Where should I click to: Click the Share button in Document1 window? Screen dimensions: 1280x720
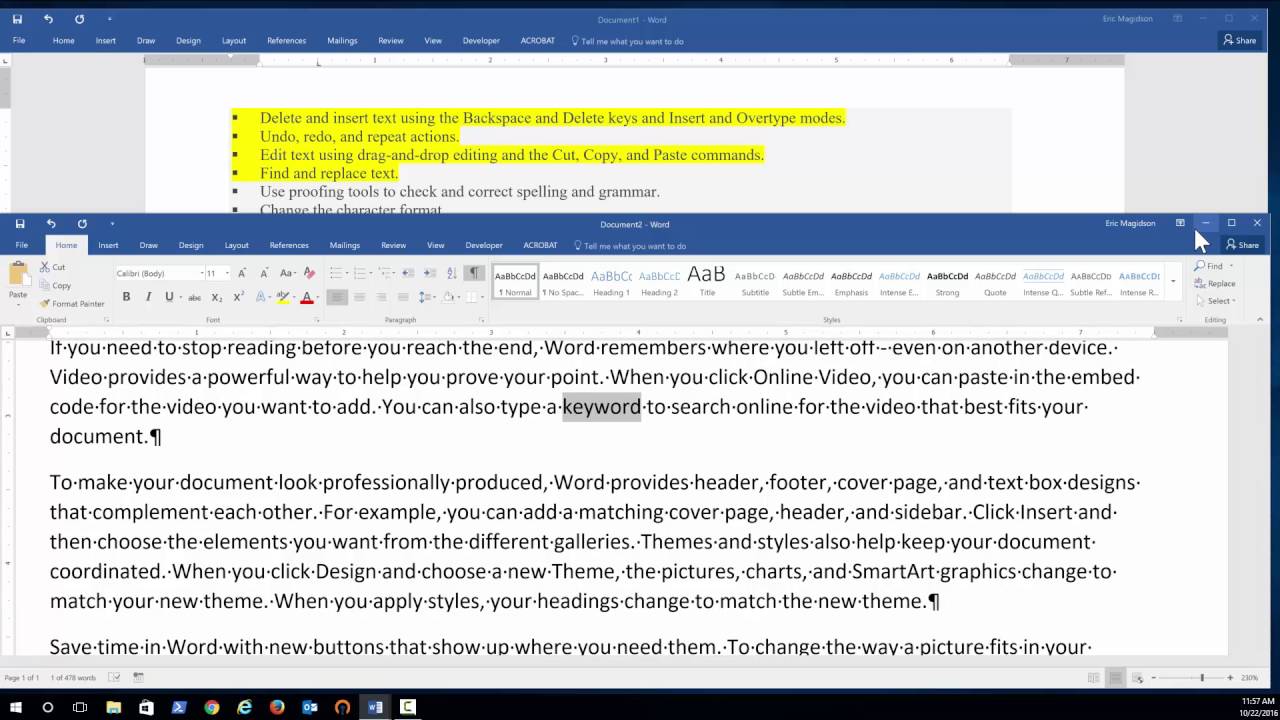click(x=1240, y=41)
